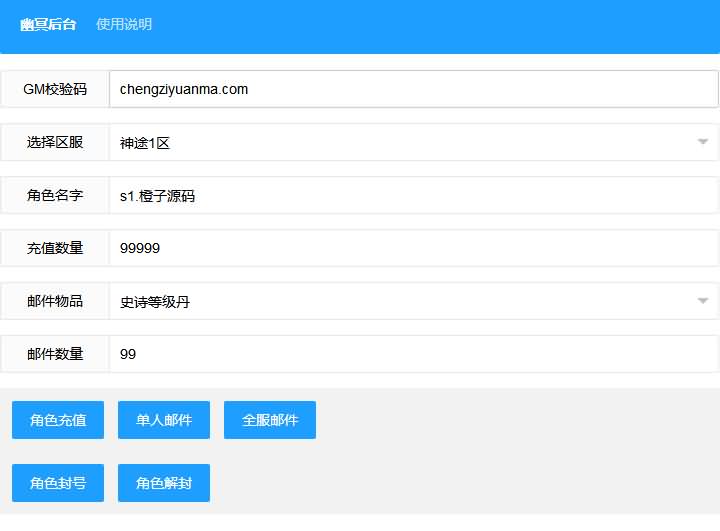Viewport: 720px width, 531px height.
Task: Focus the GM校验码 text field
Action: tap(413, 89)
